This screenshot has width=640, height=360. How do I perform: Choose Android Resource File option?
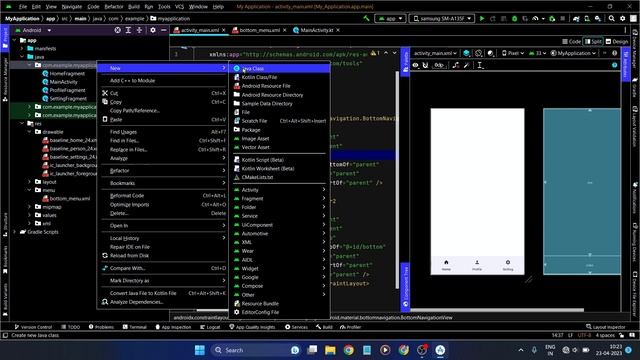tap(279, 86)
